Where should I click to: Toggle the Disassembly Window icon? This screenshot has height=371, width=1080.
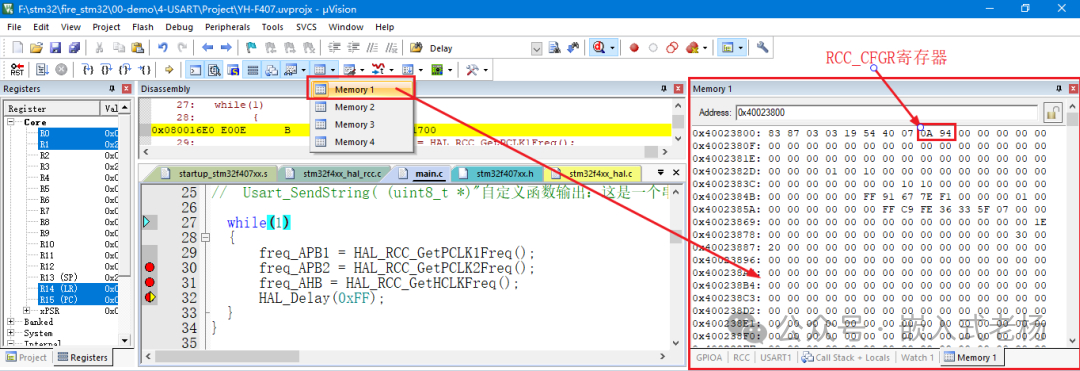pos(215,70)
